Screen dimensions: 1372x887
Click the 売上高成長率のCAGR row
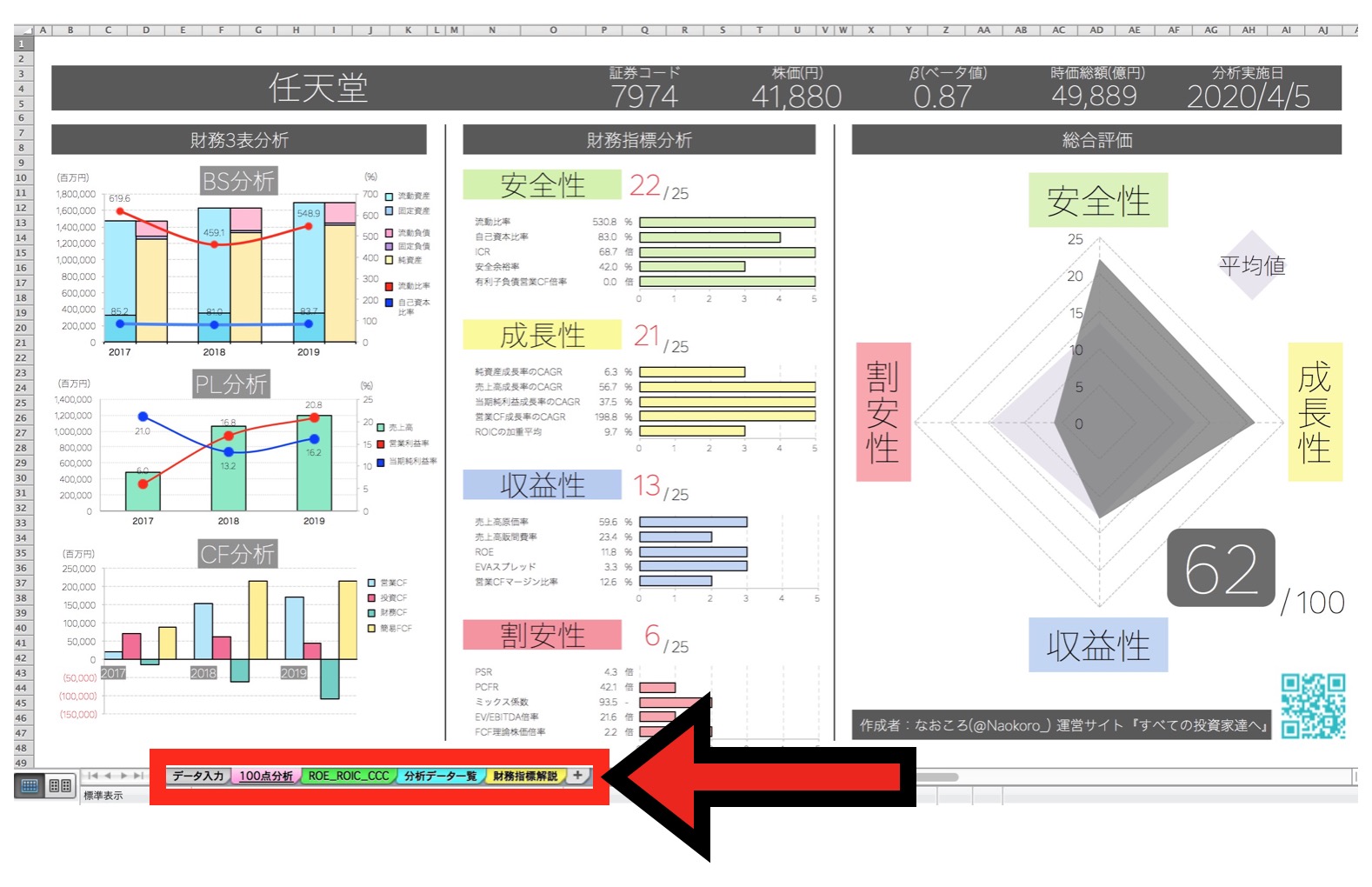pos(644,387)
